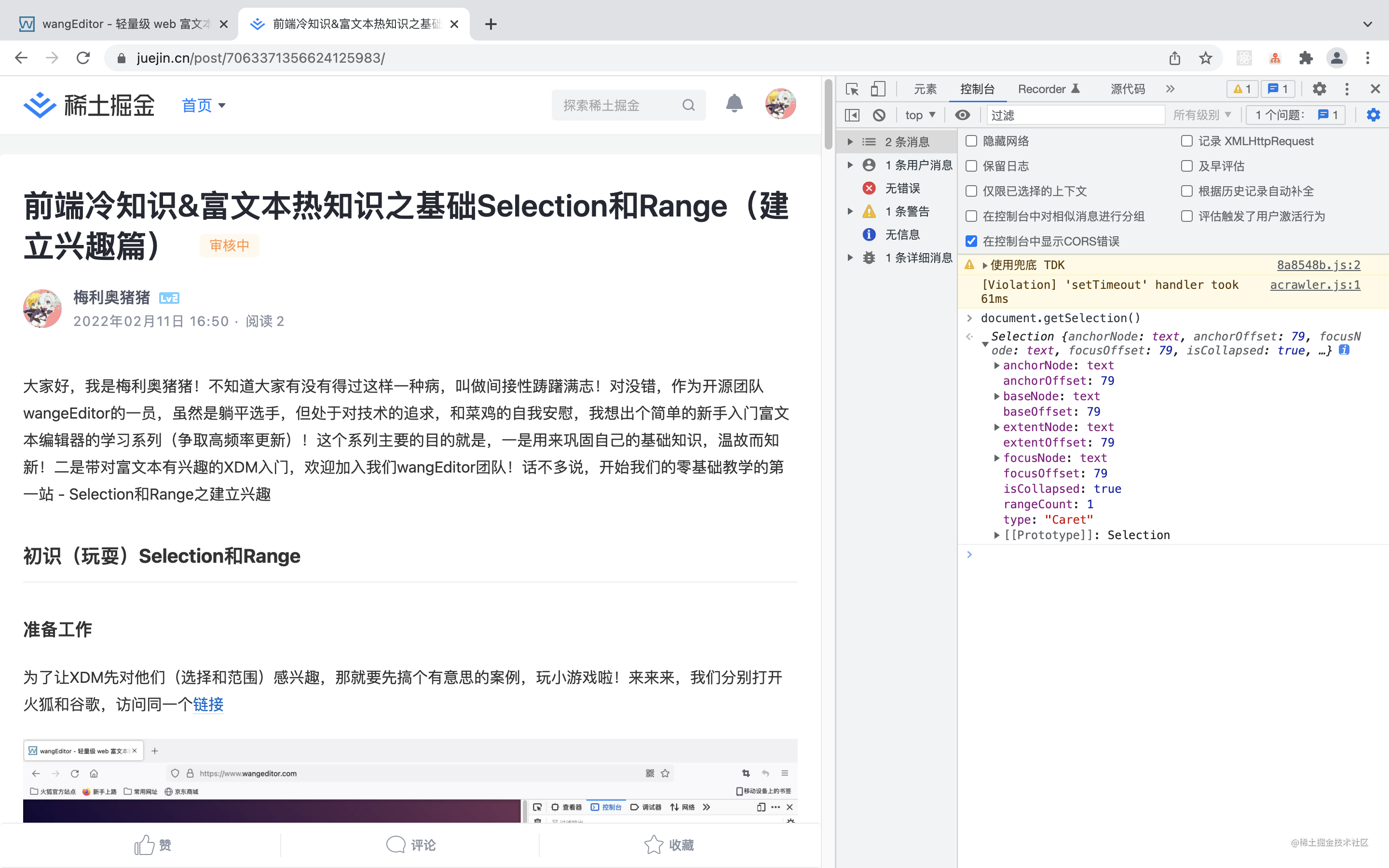Click the Selection object info icon
This screenshot has width=1389, height=868.
click(1344, 350)
